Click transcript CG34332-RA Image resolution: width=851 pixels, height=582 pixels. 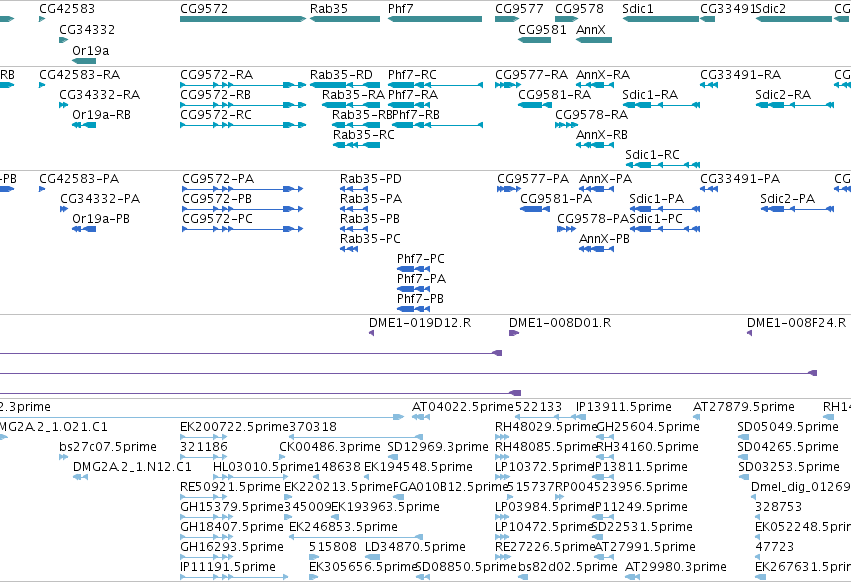[x=100, y=94]
